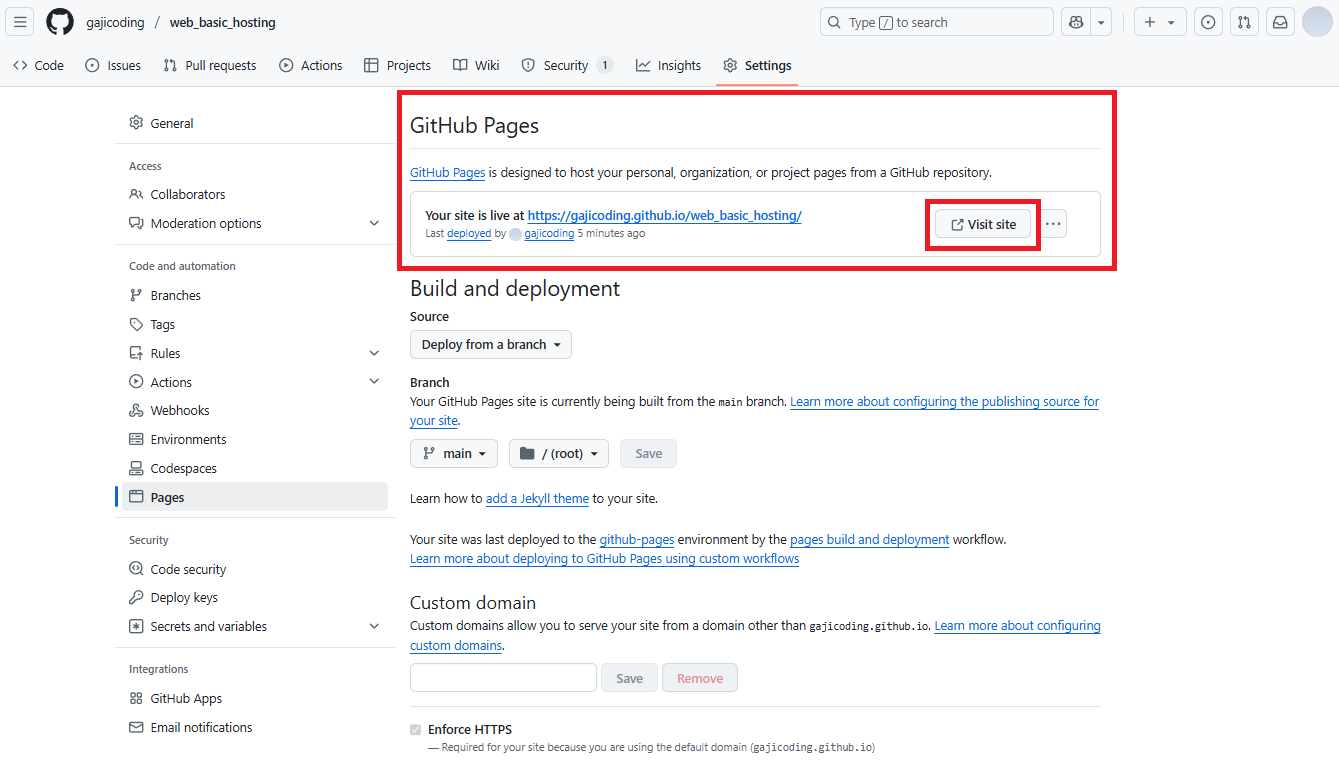Image resolution: width=1339 pixels, height=766 pixels.
Task: Open the pull requests header icon
Action: pos(1244,22)
